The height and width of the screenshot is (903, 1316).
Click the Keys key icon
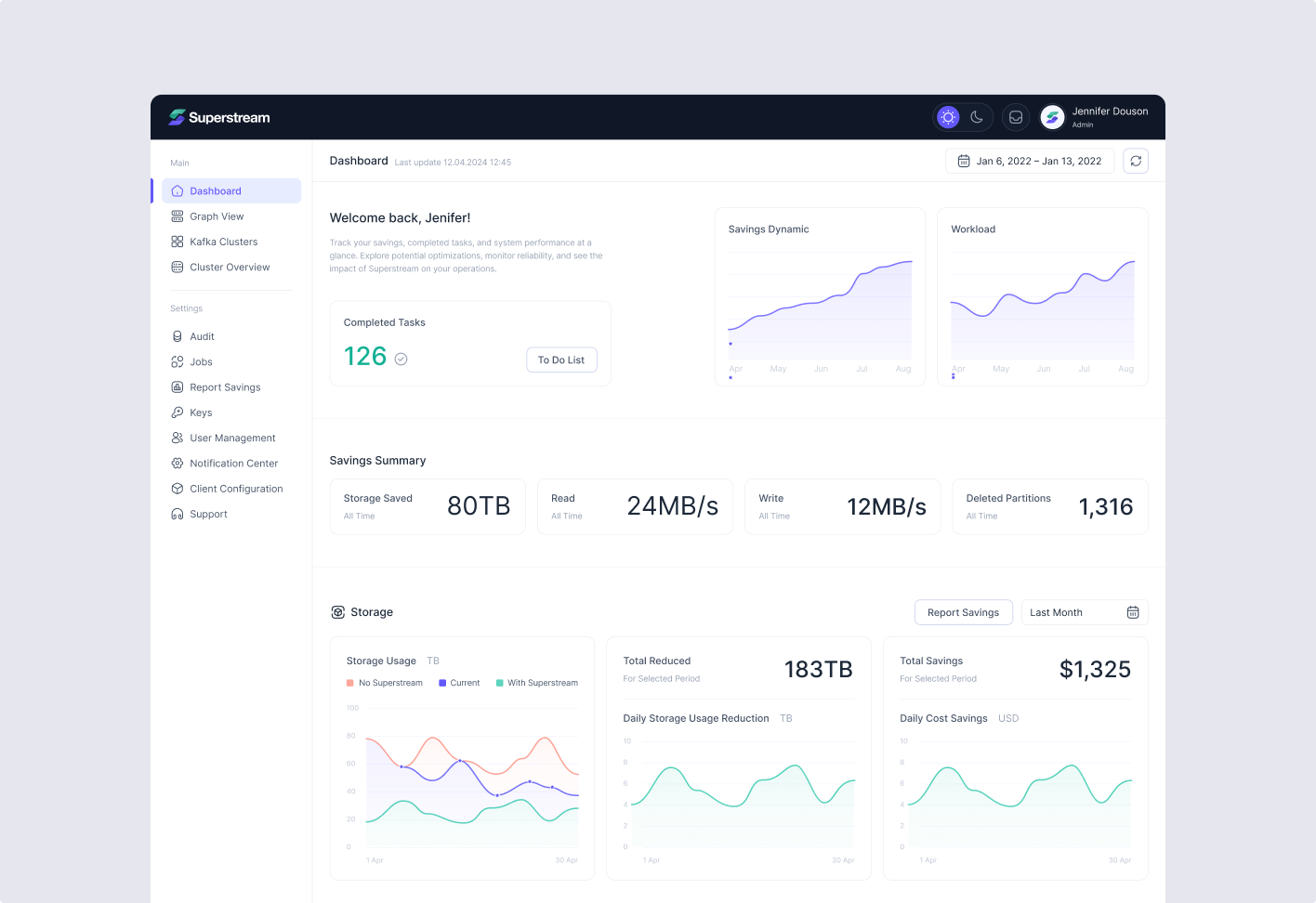tap(178, 412)
